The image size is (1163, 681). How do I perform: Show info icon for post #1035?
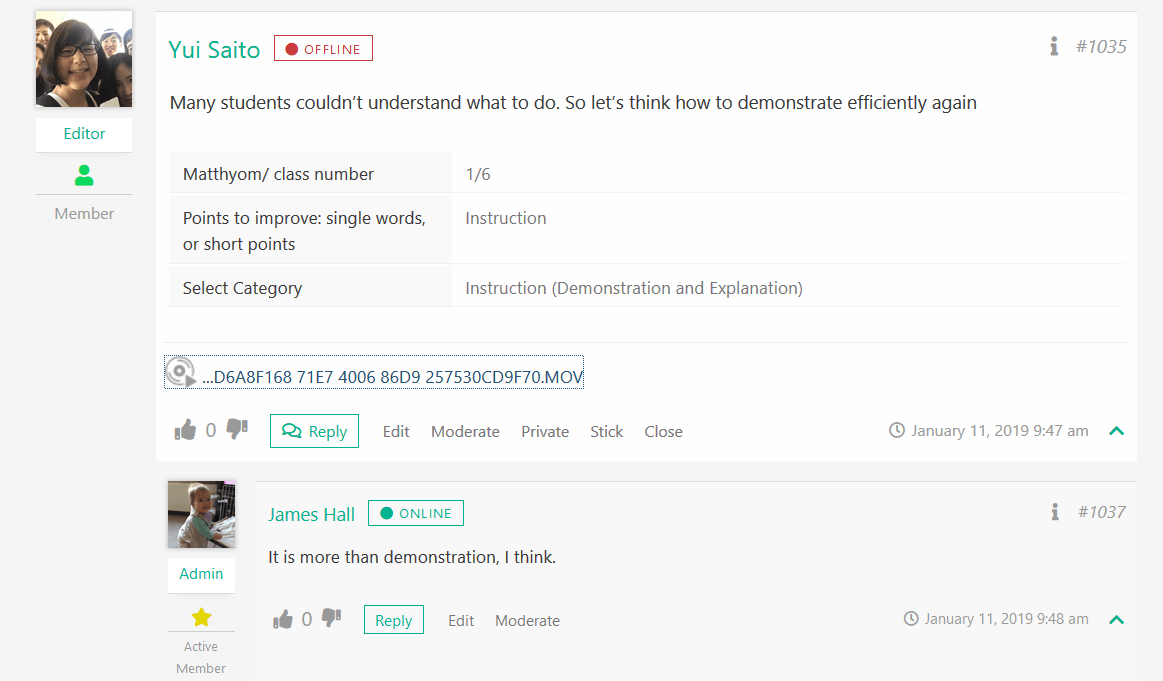click(1054, 46)
